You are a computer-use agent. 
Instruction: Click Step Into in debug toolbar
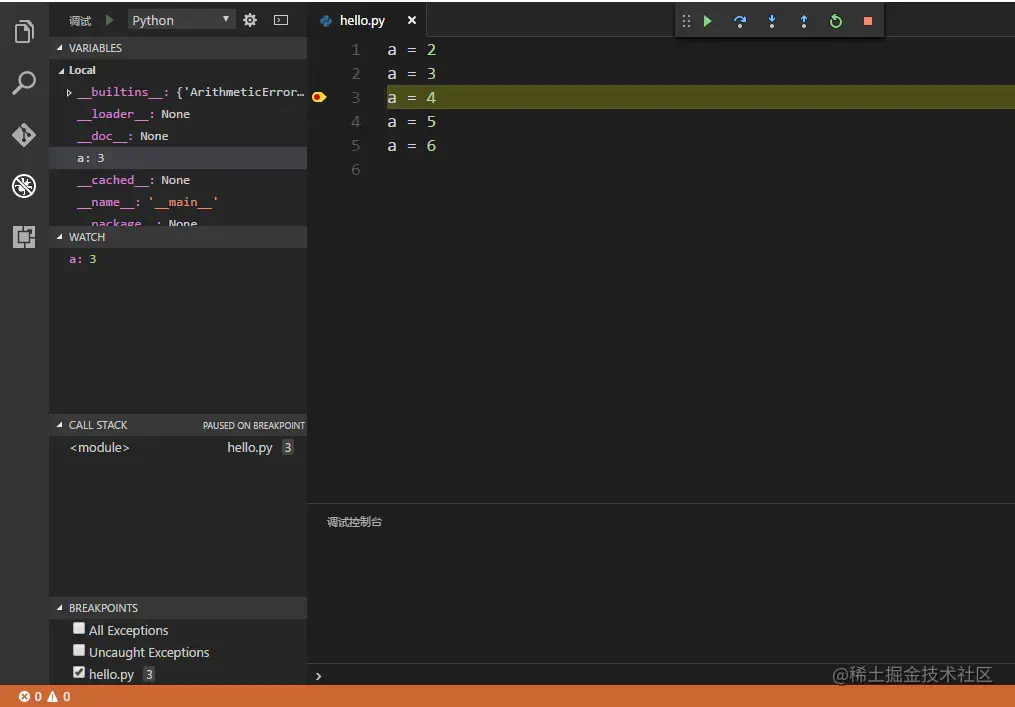pyautogui.click(x=772, y=21)
